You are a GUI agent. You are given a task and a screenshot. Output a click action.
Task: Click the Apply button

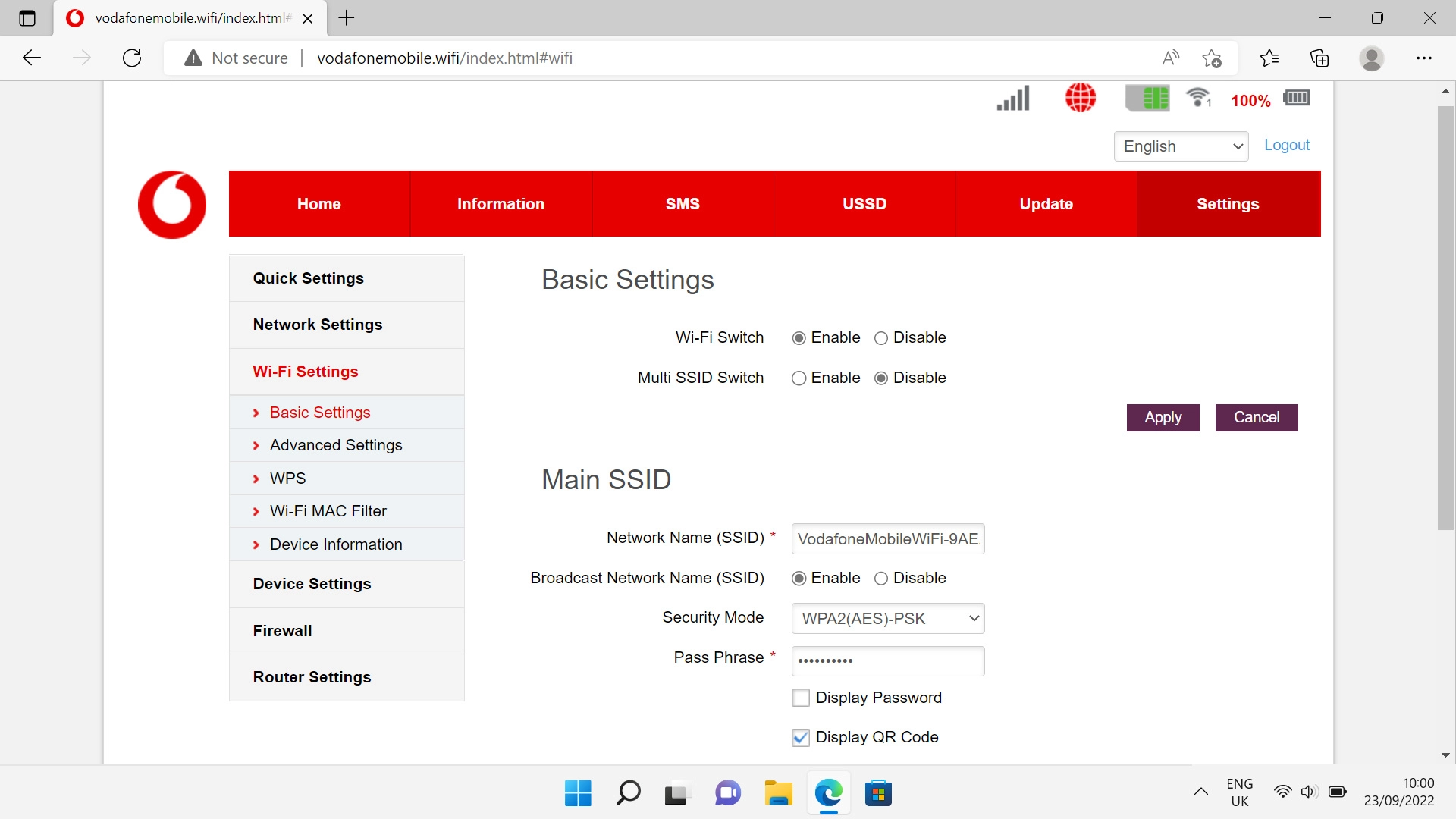click(x=1163, y=418)
